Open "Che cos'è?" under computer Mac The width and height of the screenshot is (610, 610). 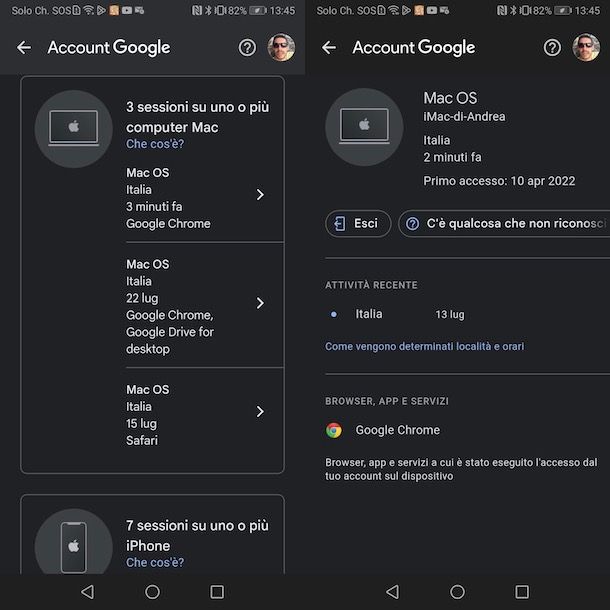pyautogui.click(x=155, y=144)
